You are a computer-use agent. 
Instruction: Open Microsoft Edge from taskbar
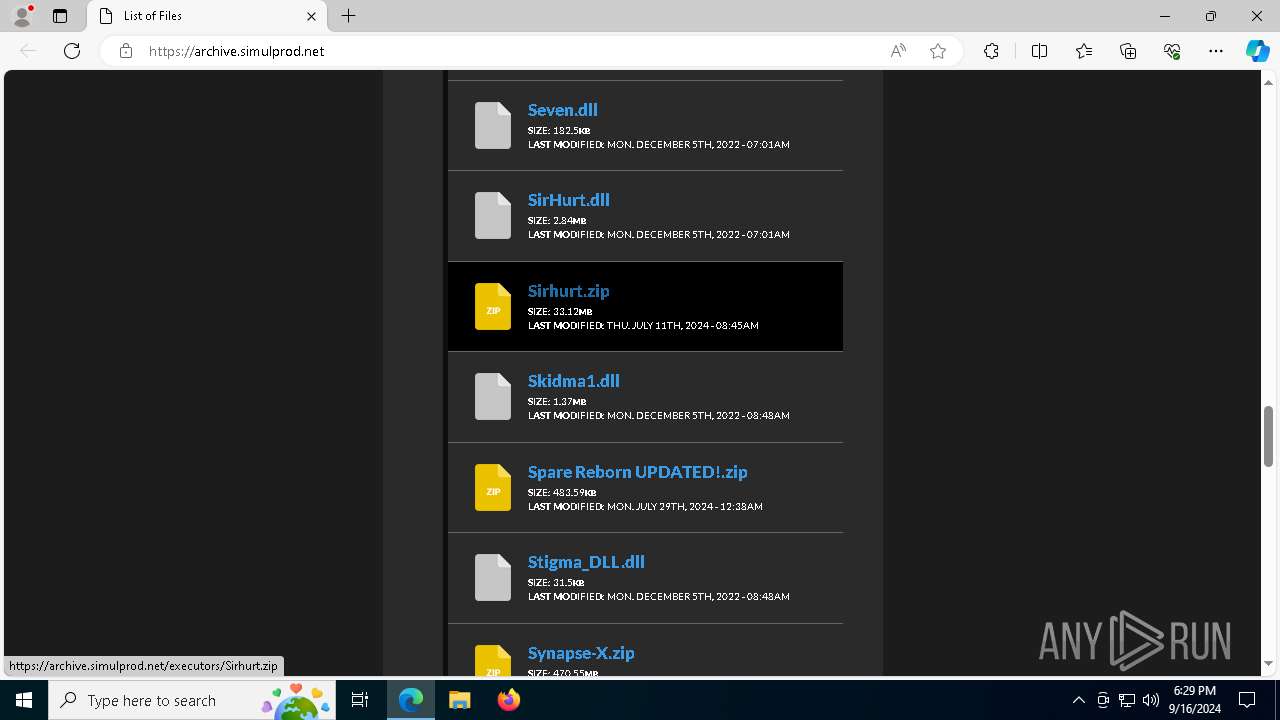pos(411,700)
